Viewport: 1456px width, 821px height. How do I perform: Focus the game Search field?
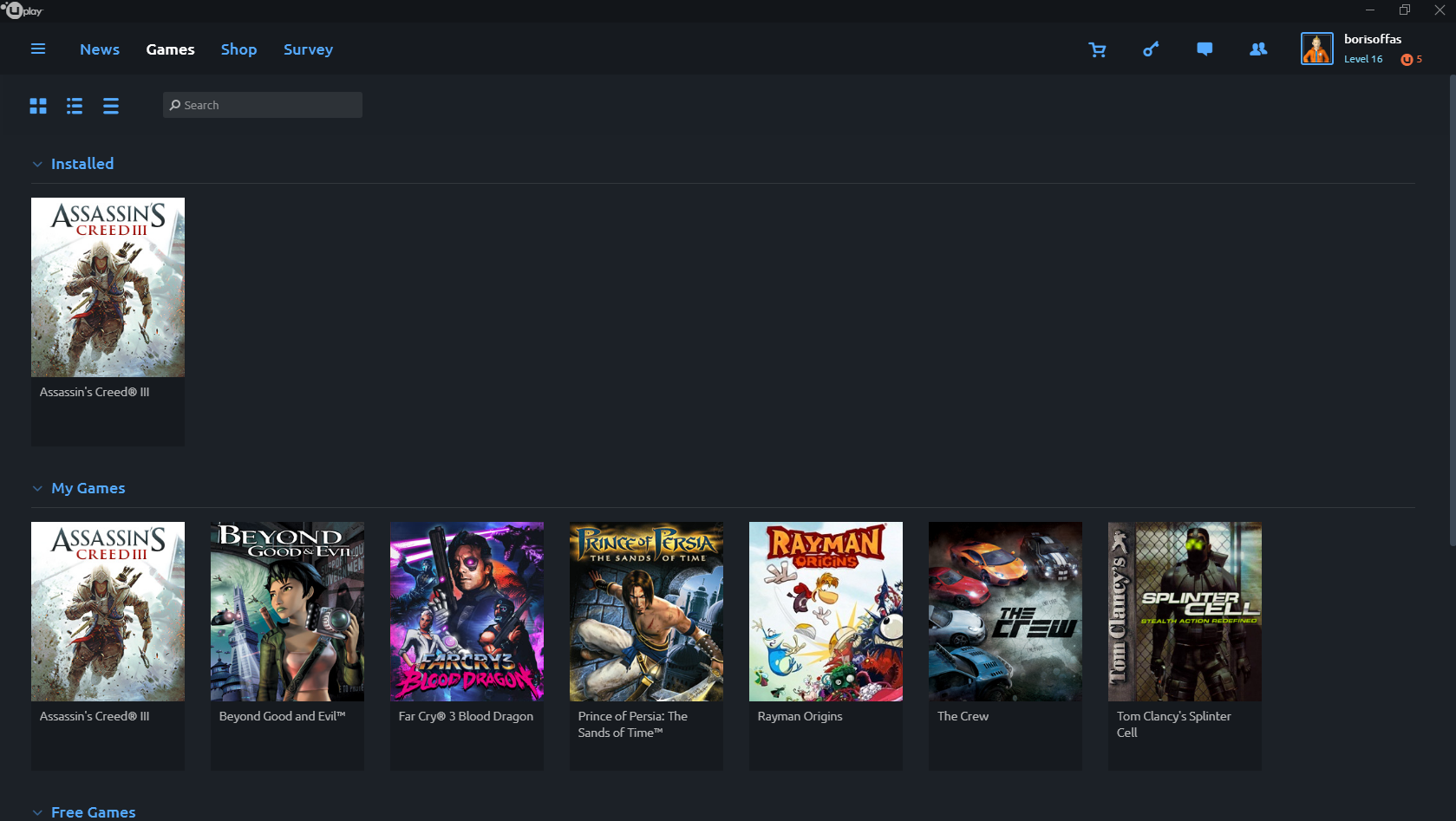[x=263, y=105]
